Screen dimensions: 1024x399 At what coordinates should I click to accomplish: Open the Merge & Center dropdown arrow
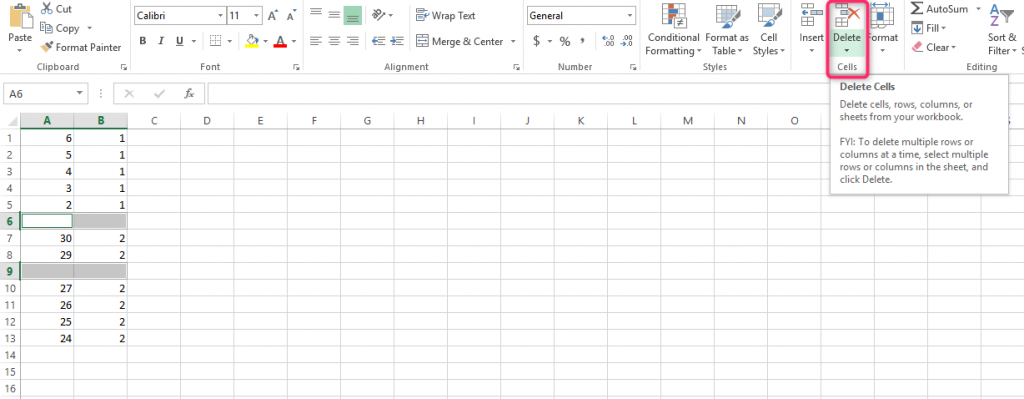click(513, 42)
